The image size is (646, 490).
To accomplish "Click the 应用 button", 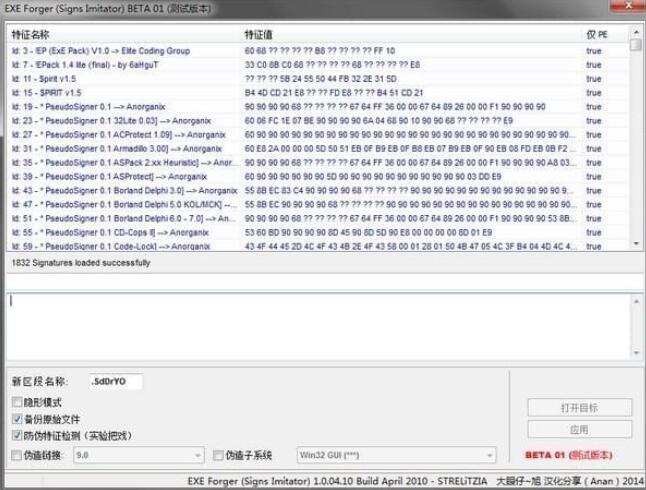I will [x=579, y=429].
